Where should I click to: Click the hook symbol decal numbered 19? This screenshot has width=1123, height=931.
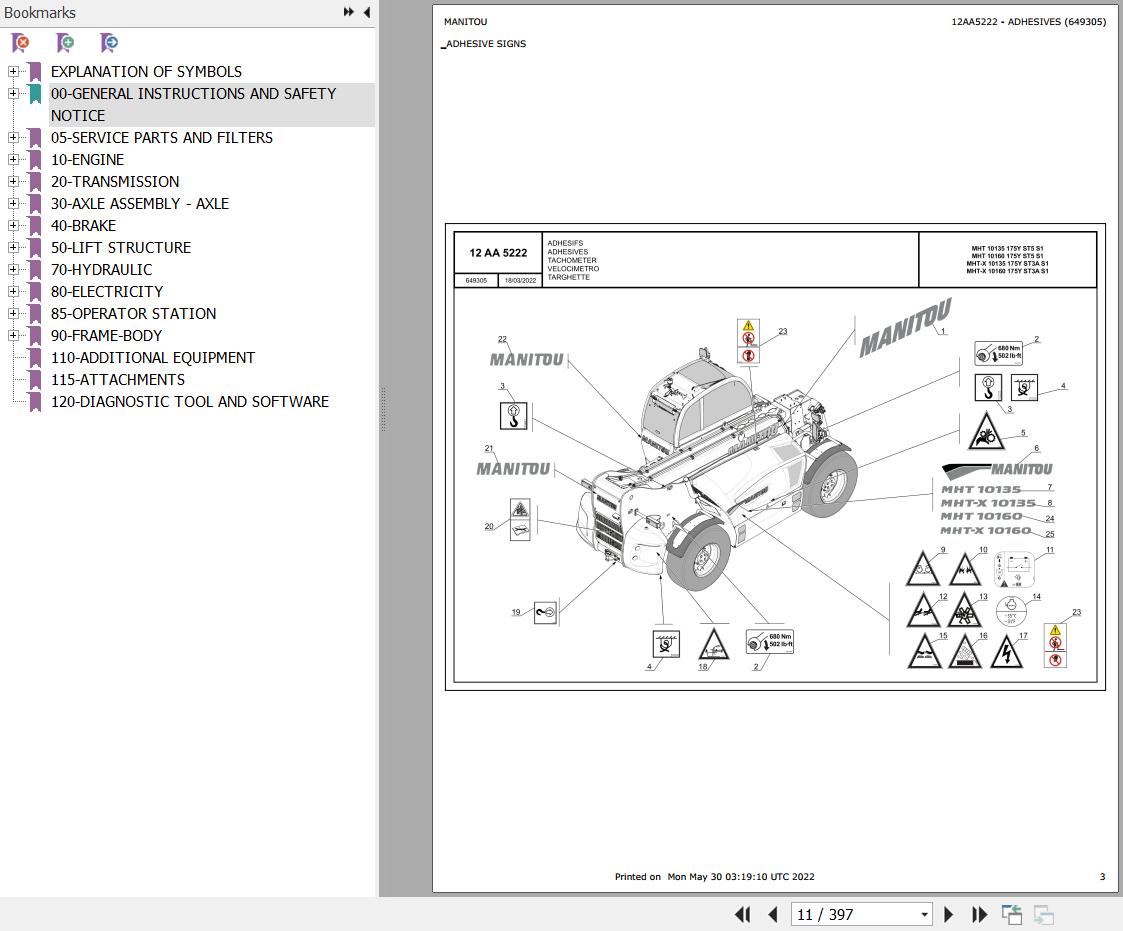(546, 612)
